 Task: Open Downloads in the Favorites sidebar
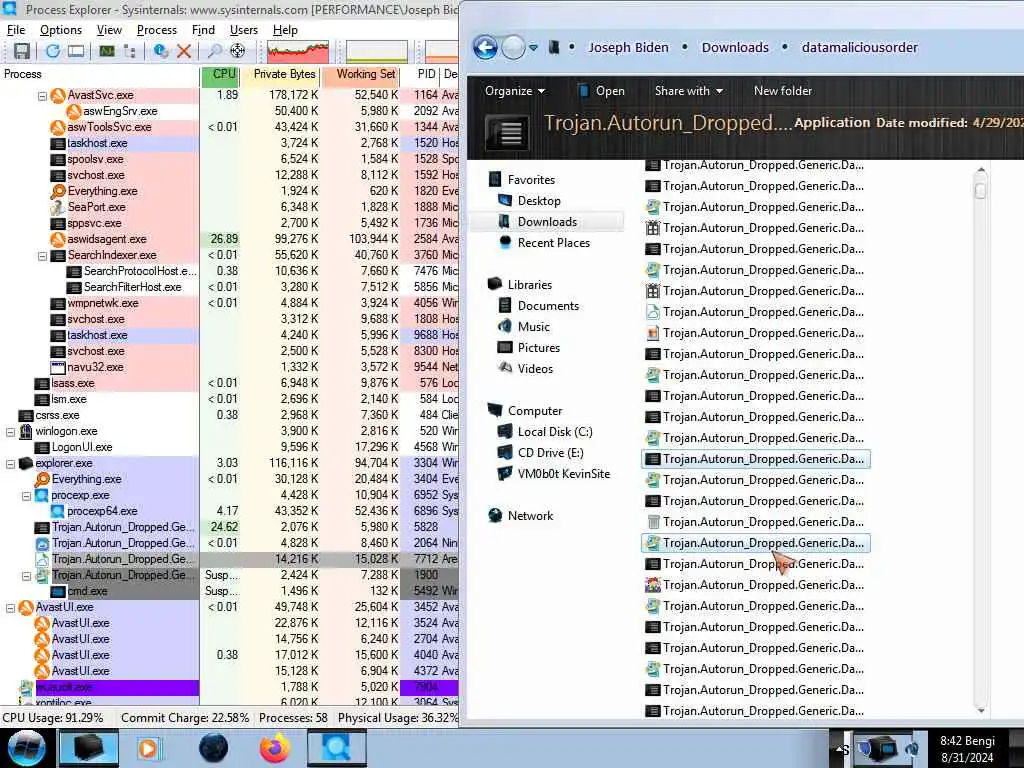coord(547,222)
